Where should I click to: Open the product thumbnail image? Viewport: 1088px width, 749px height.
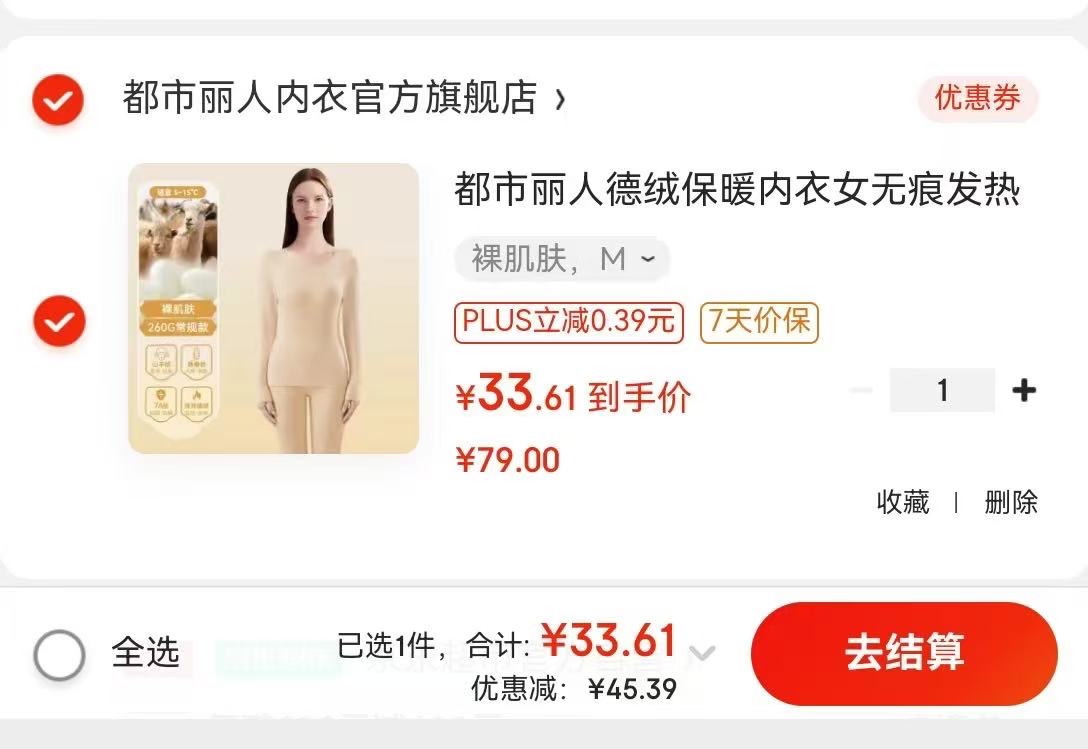(273, 308)
